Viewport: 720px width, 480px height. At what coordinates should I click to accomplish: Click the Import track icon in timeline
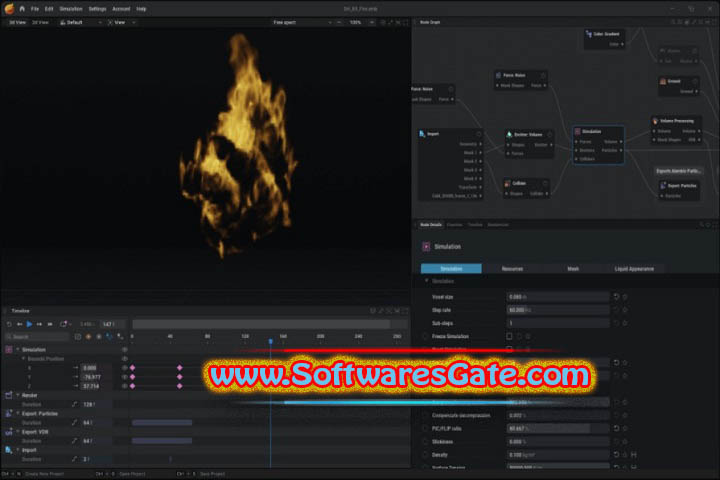(8, 450)
